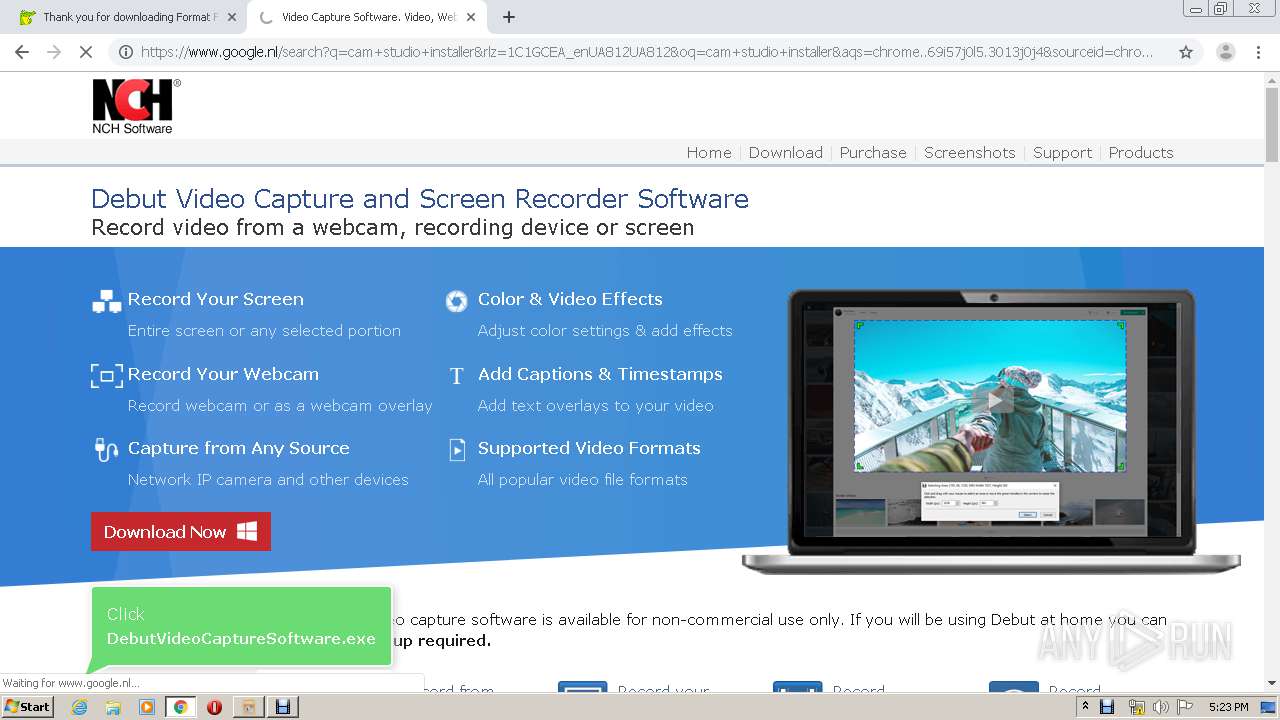The image size is (1280, 720).
Task: Click 'Add text overlays to your video' text
Action: [x=596, y=406]
